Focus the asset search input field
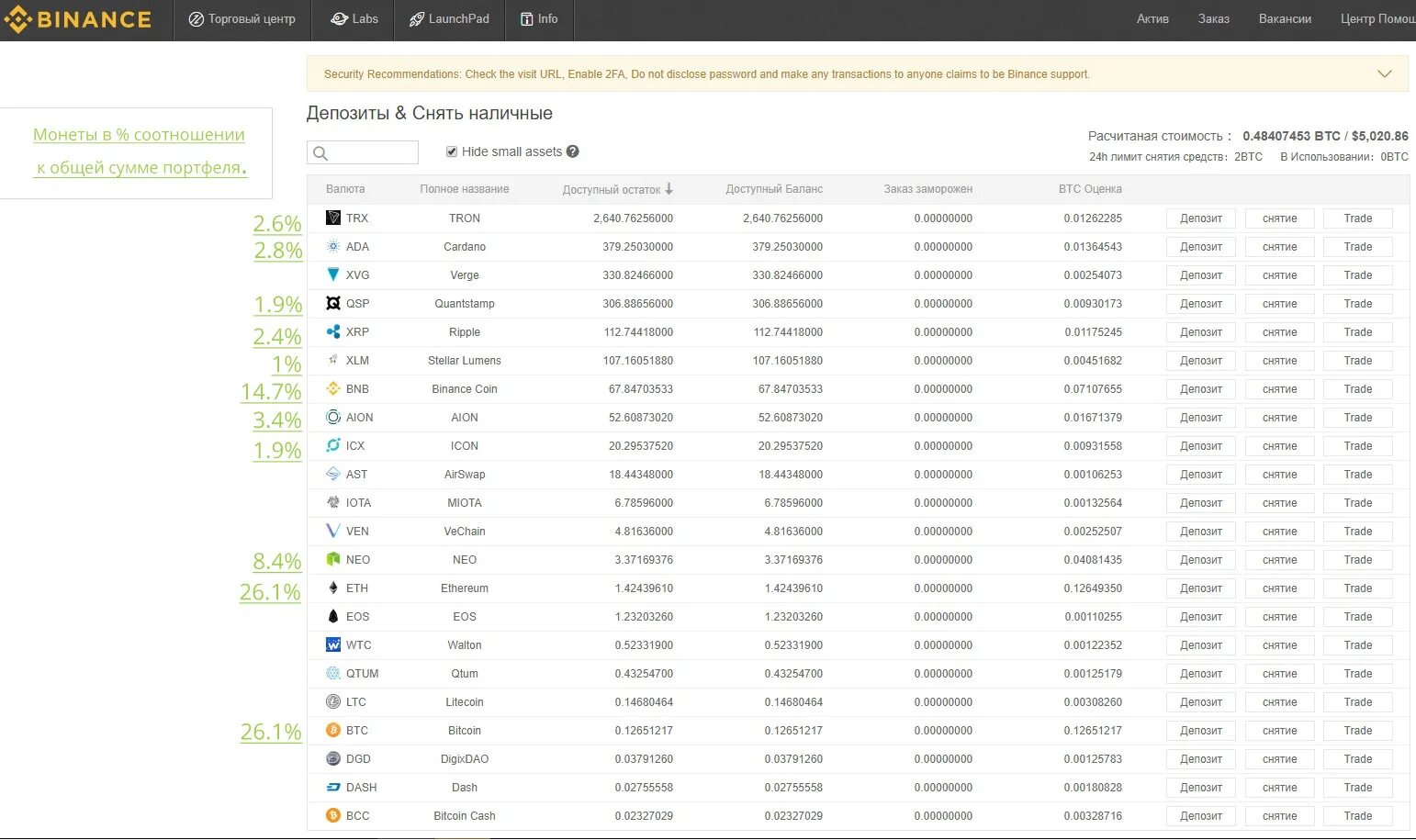The width and height of the screenshot is (1416, 840). [x=363, y=152]
